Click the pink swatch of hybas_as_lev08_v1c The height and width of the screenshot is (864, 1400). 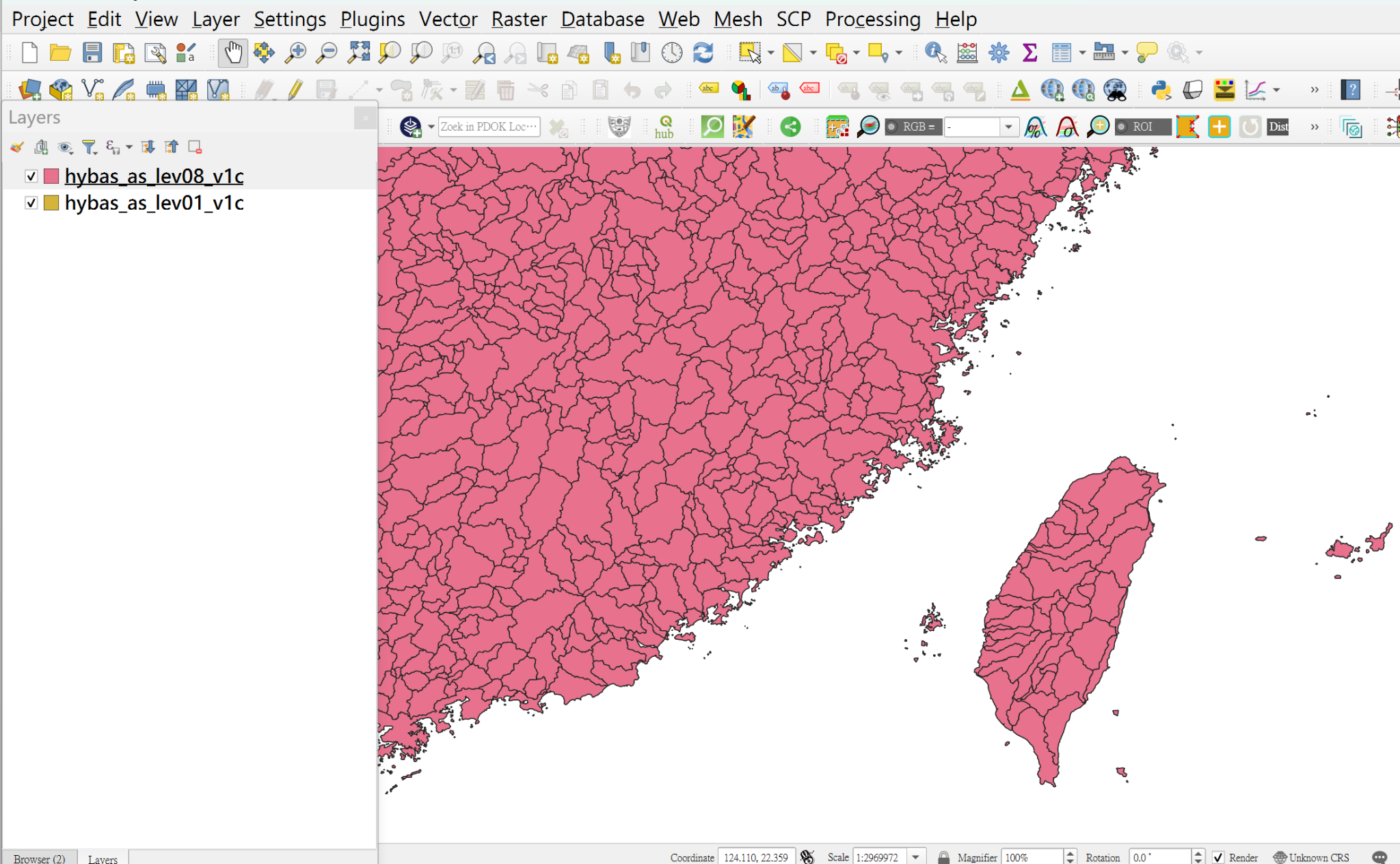coord(51,176)
